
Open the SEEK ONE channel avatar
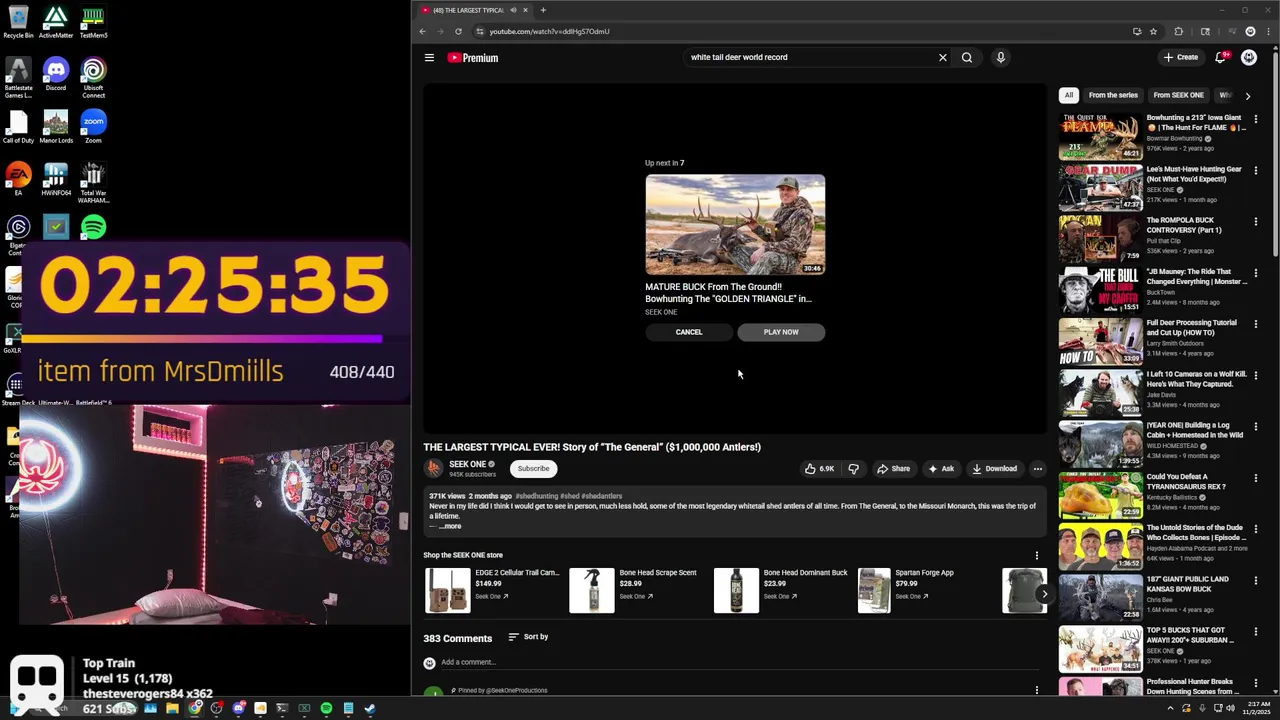[434, 468]
